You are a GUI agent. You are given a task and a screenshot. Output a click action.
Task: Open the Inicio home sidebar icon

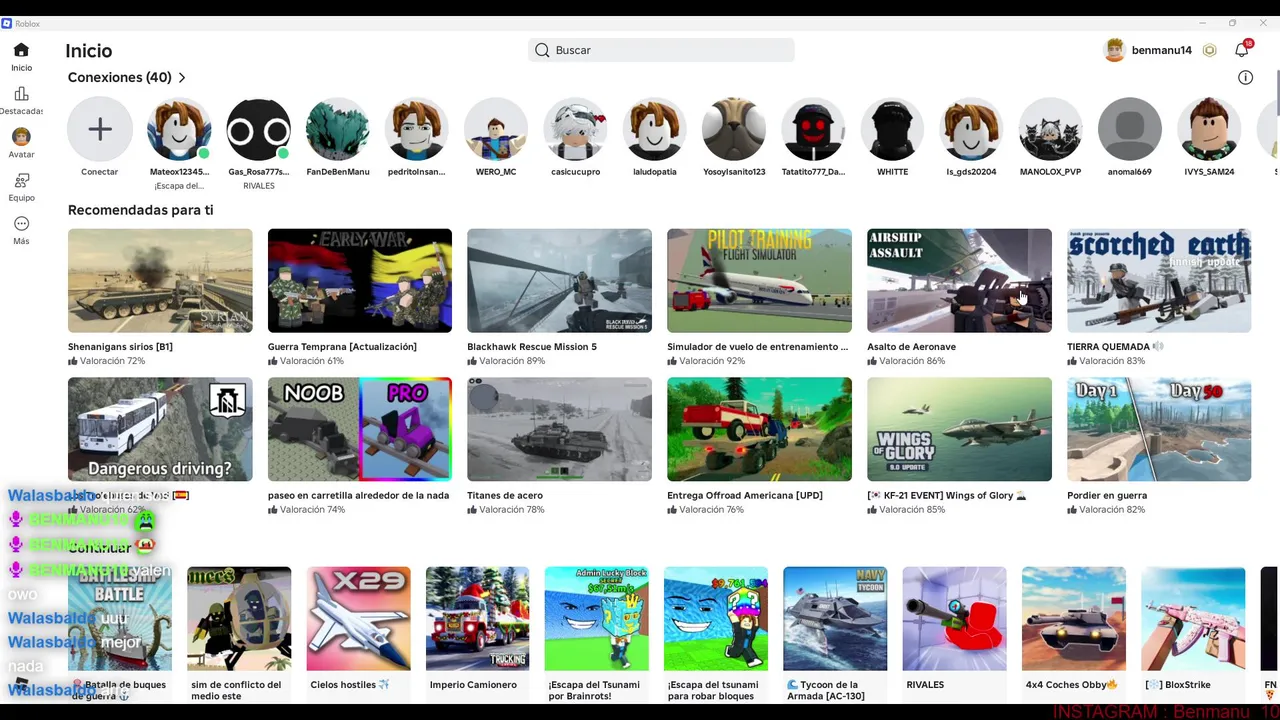[x=21, y=50]
